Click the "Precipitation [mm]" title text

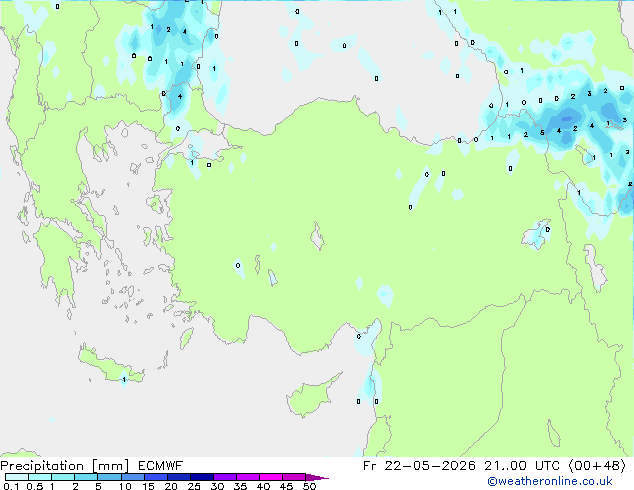pyautogui.click(x=65, y=466)
